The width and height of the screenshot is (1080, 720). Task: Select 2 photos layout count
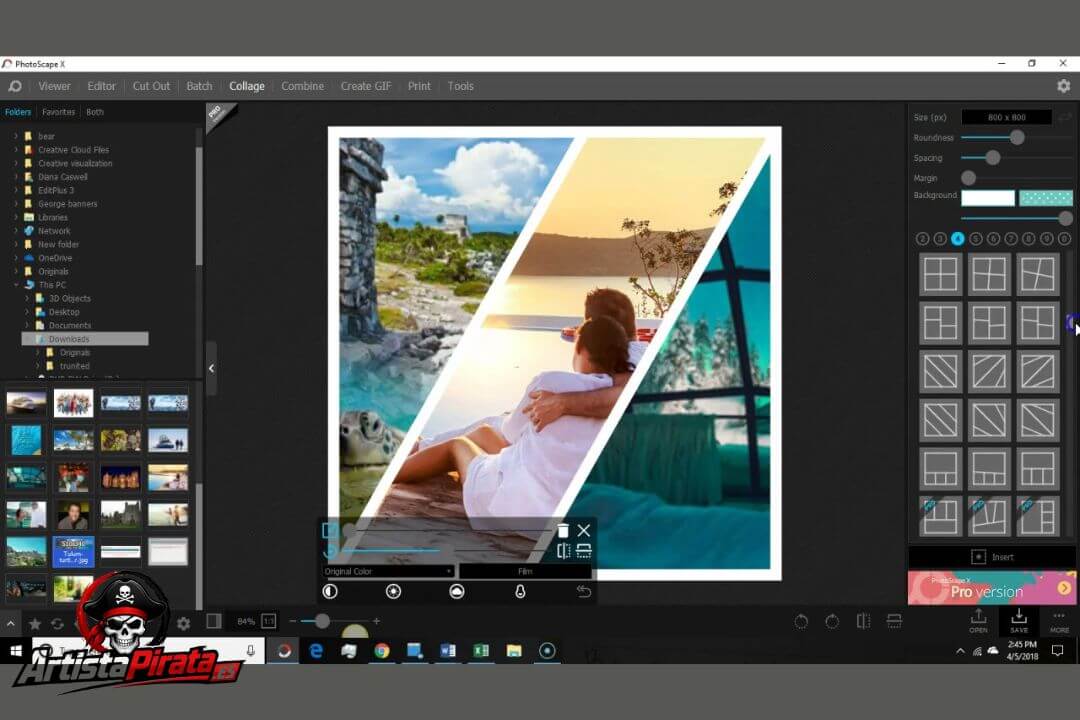point(922,238)
